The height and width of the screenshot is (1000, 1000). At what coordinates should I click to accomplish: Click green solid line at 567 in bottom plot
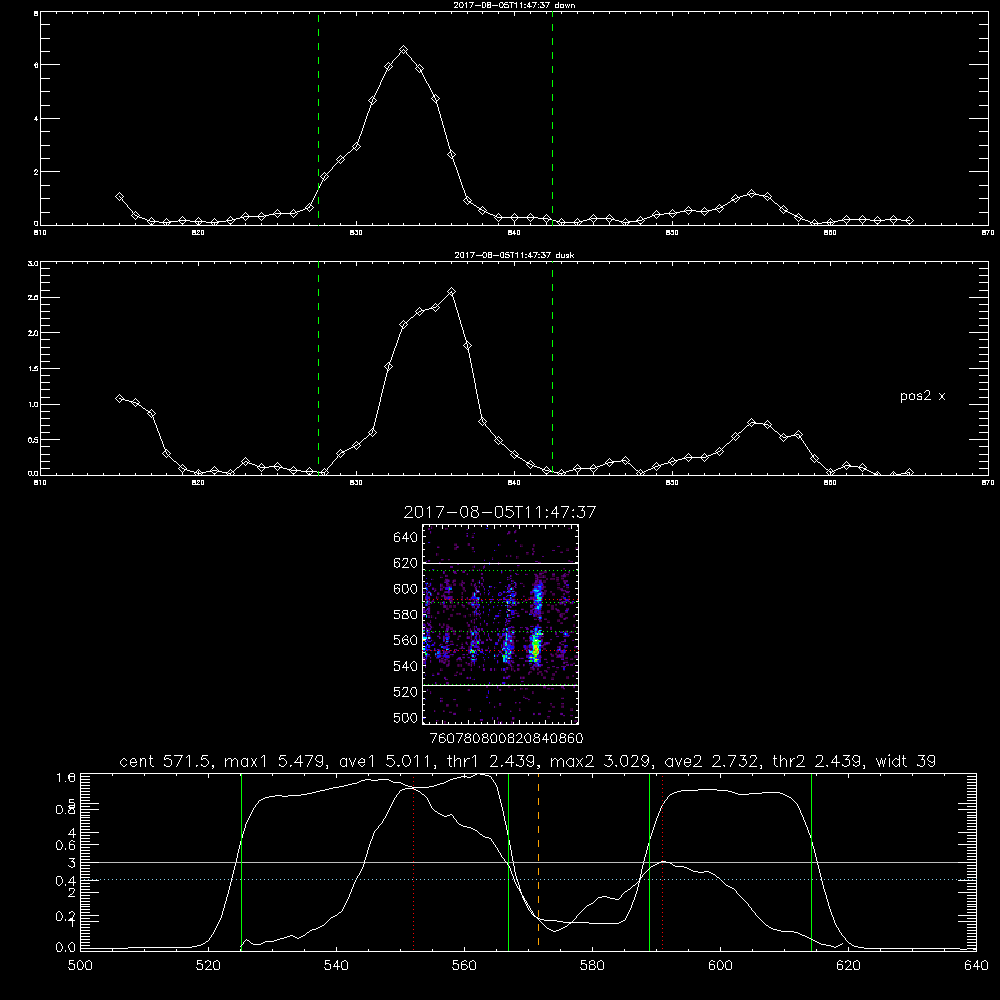point(508,861)
